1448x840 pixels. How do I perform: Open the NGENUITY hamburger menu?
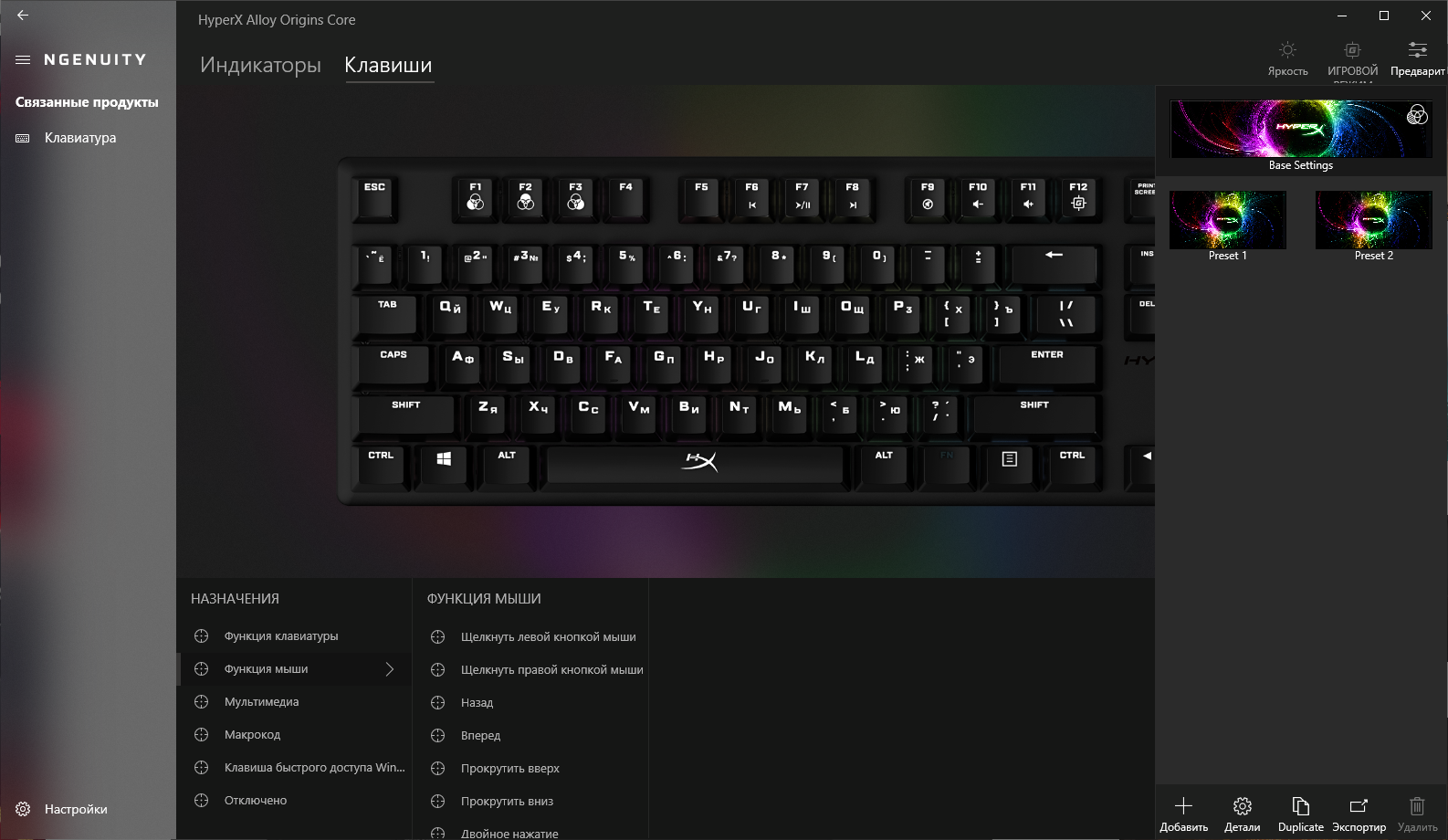tap(23, 59)
